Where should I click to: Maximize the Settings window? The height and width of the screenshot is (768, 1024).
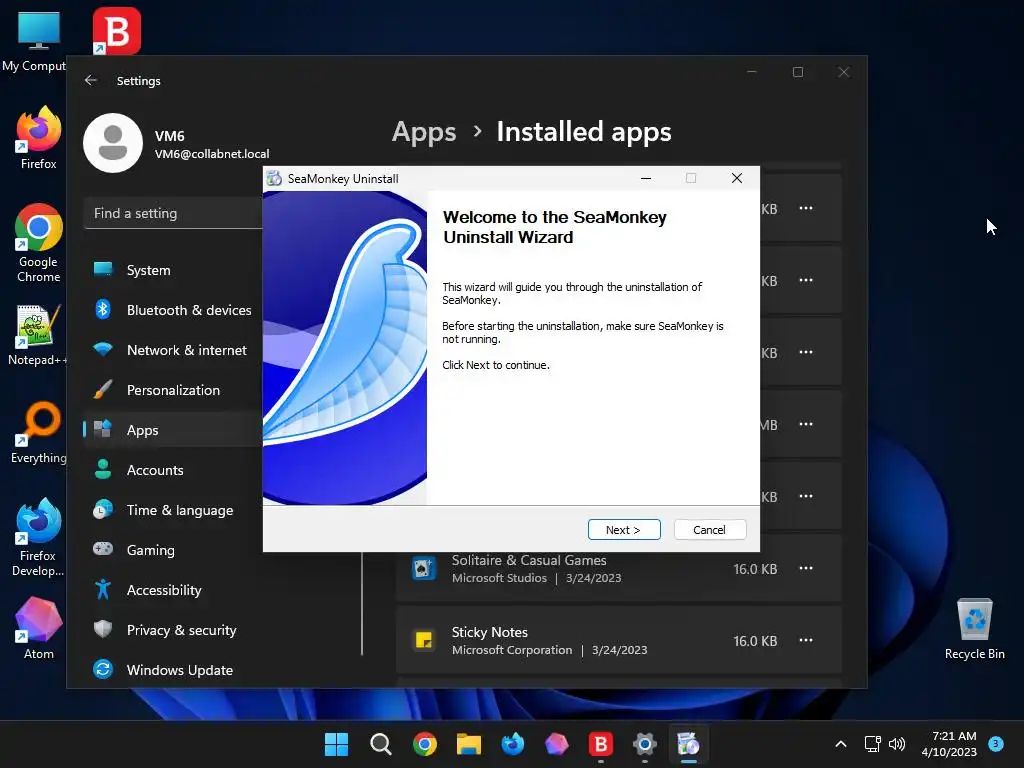[x=798, y=72]
